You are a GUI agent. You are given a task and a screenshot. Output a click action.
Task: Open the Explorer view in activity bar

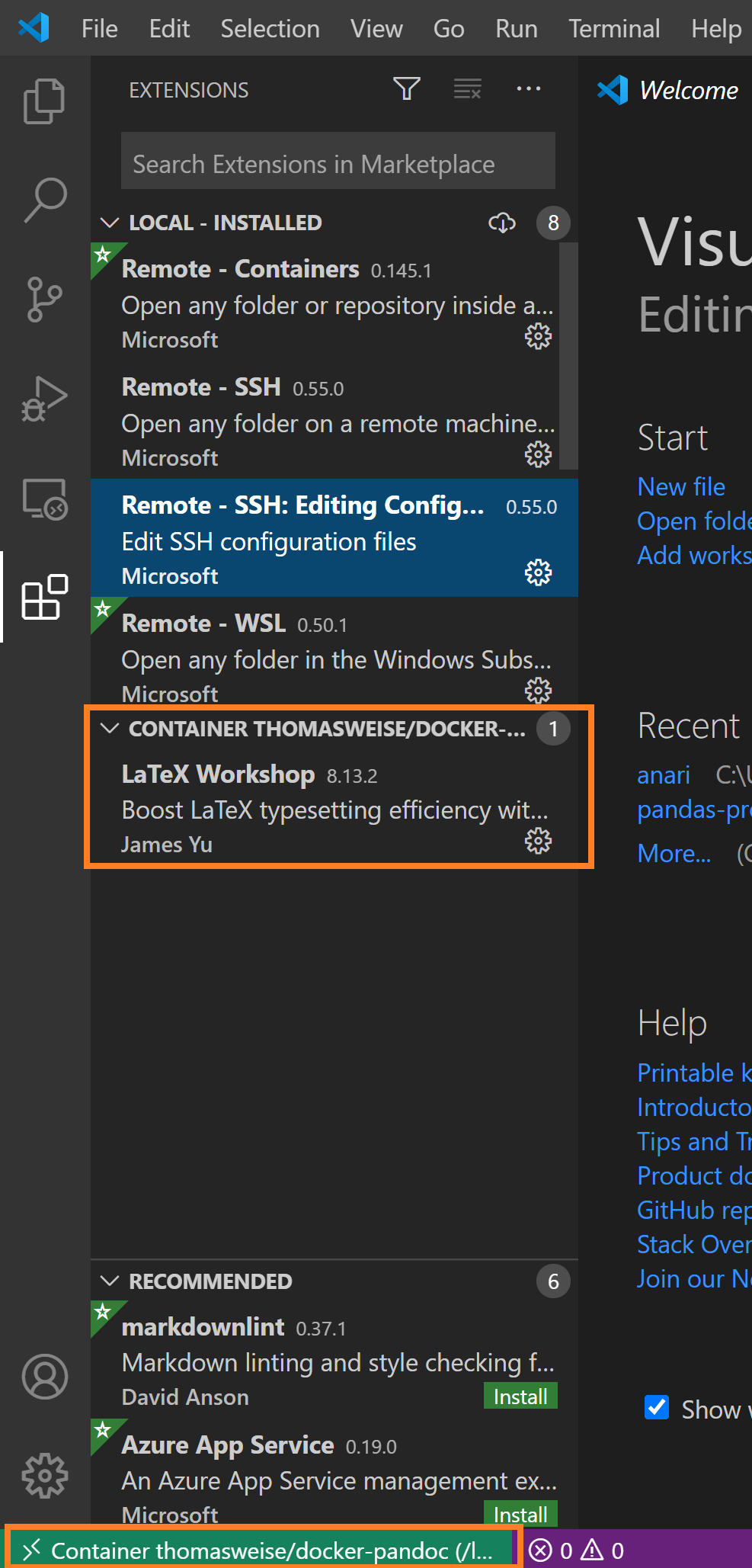[44, 101]
